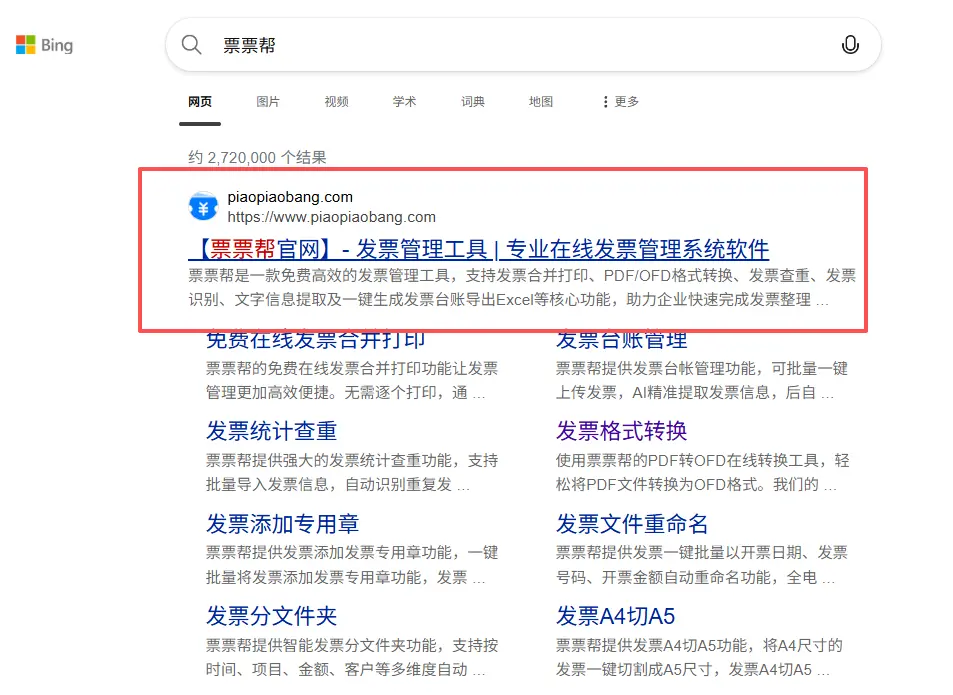Viewport: 953px width, 695px height.
Task: Open the 学术 search tab
Action: (x=404, y=102)
